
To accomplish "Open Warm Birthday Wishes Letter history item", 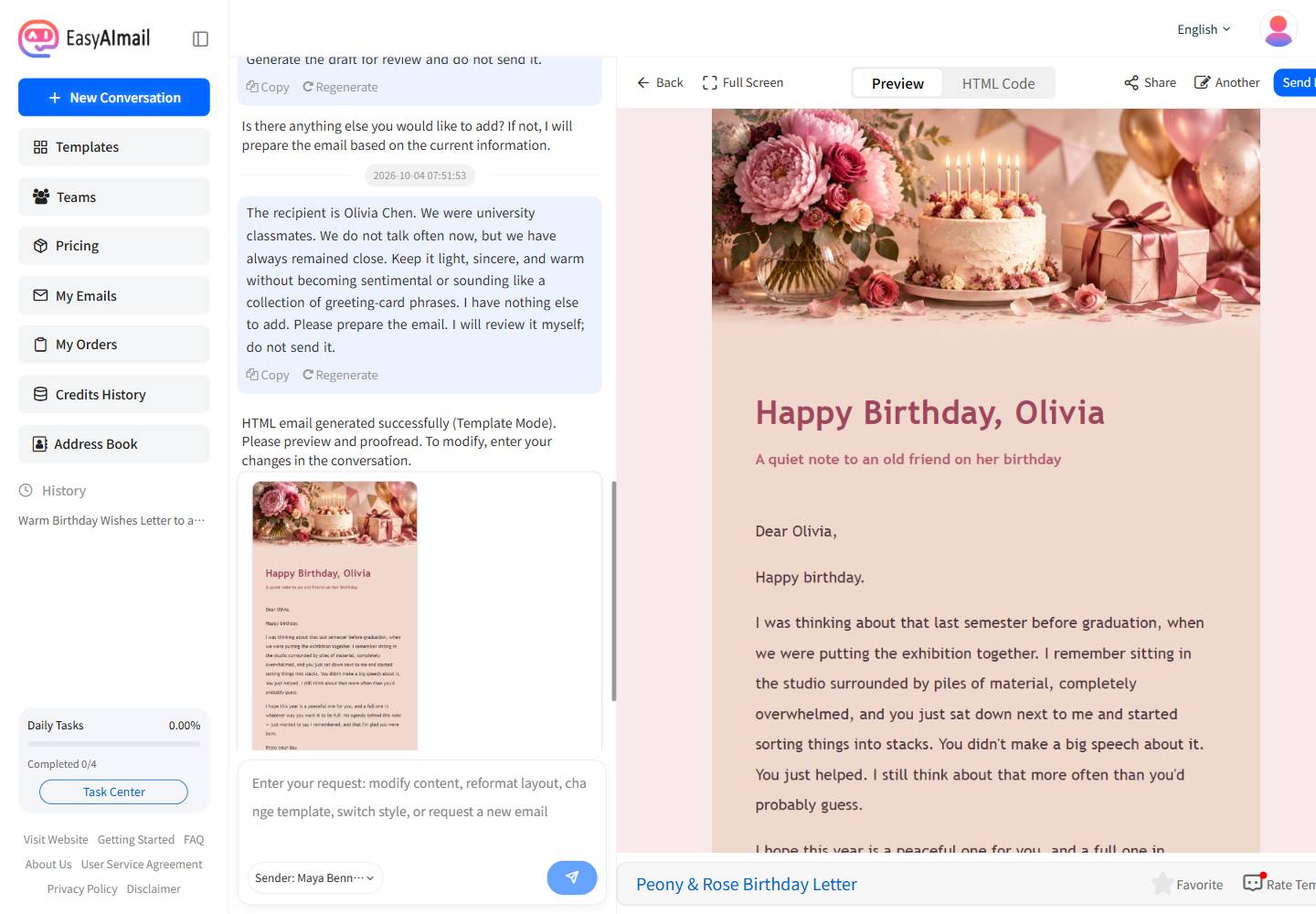I will click(x=111, y=520).
